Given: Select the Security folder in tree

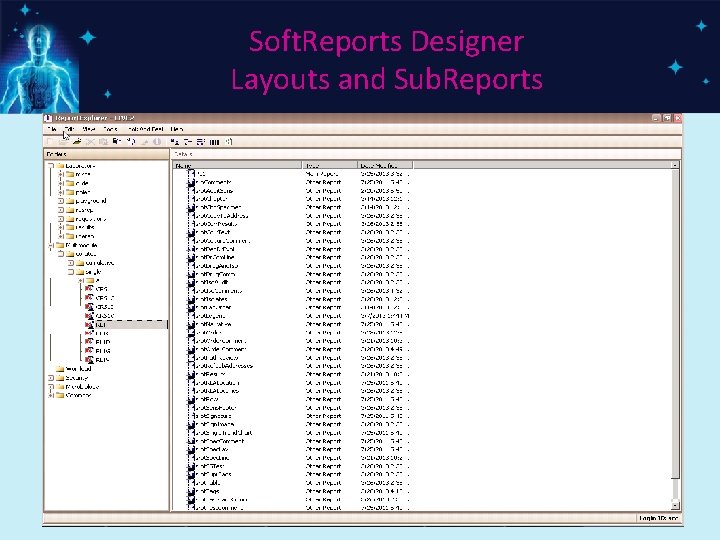Looking at the screenshot, I should click(76, 378).
